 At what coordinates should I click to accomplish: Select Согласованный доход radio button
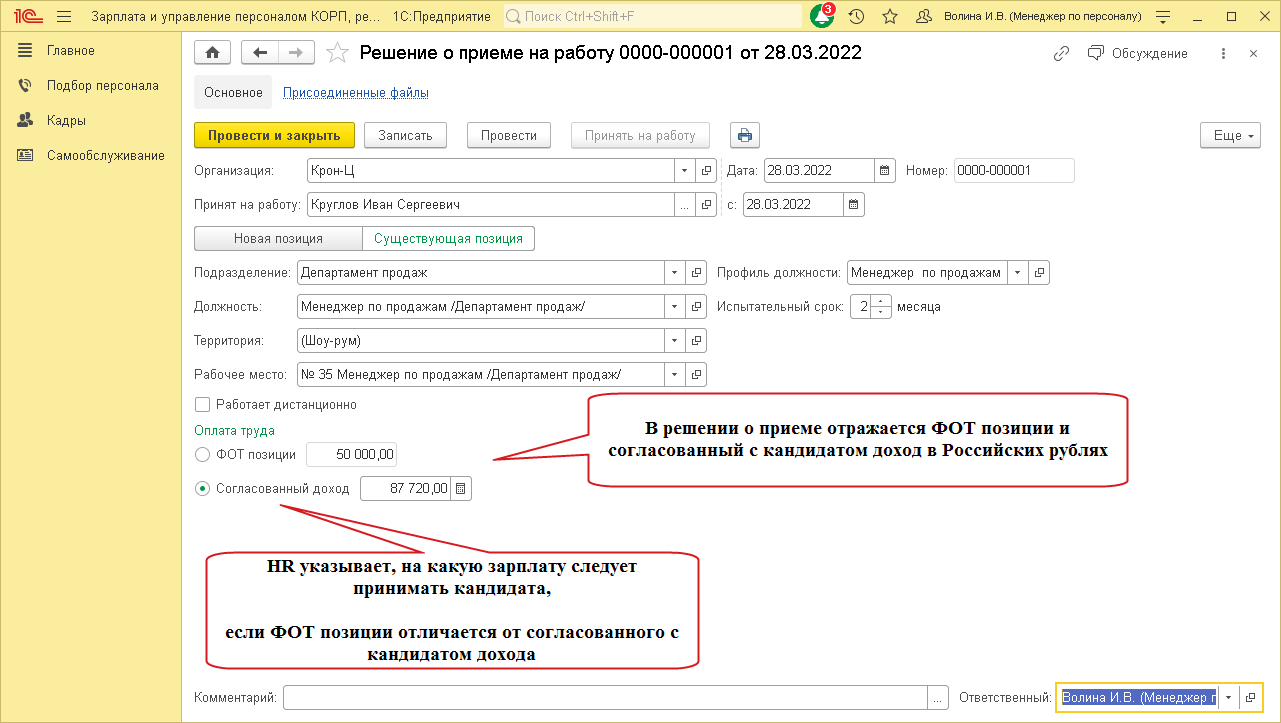202,489
